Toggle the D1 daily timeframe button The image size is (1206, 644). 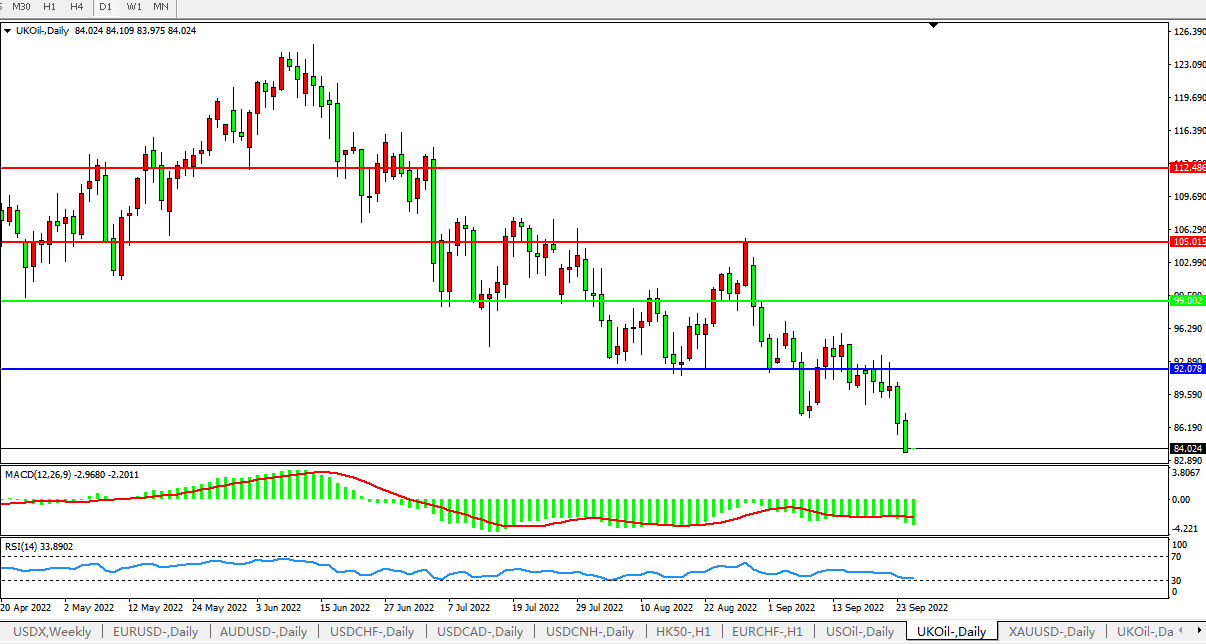point(106,7)
